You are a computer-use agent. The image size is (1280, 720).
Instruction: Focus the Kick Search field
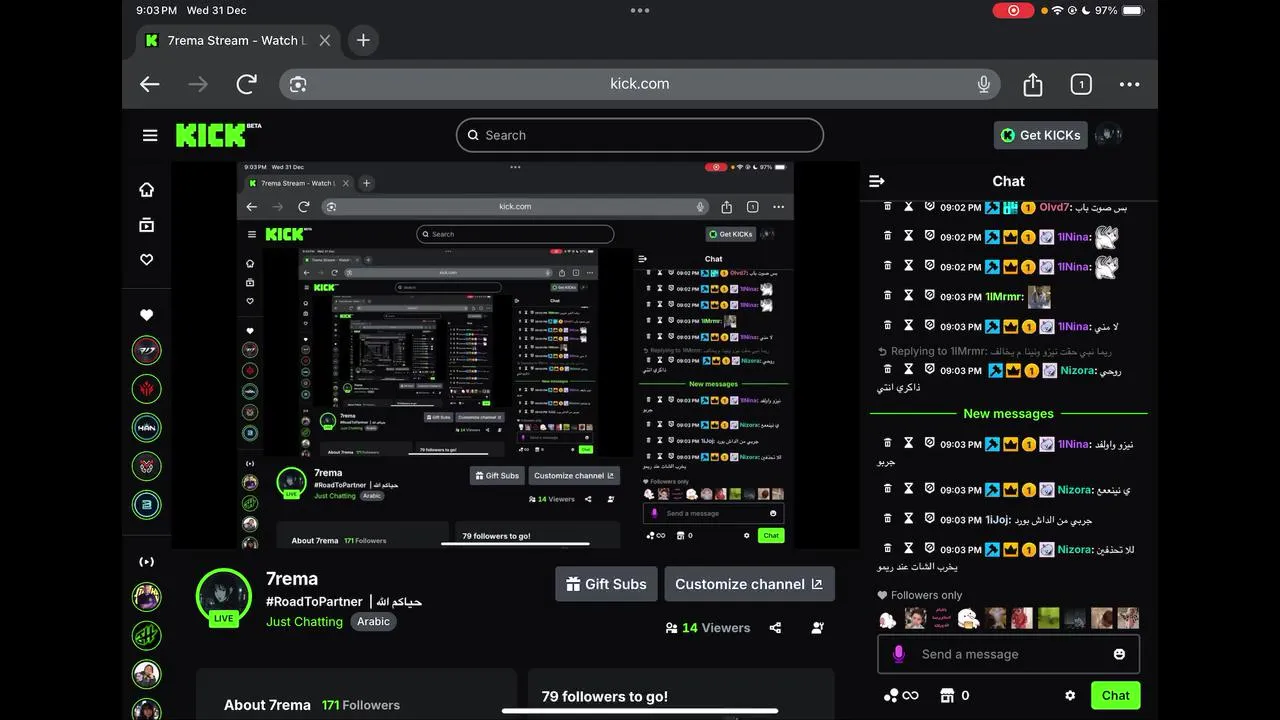(x=640, y=135)
